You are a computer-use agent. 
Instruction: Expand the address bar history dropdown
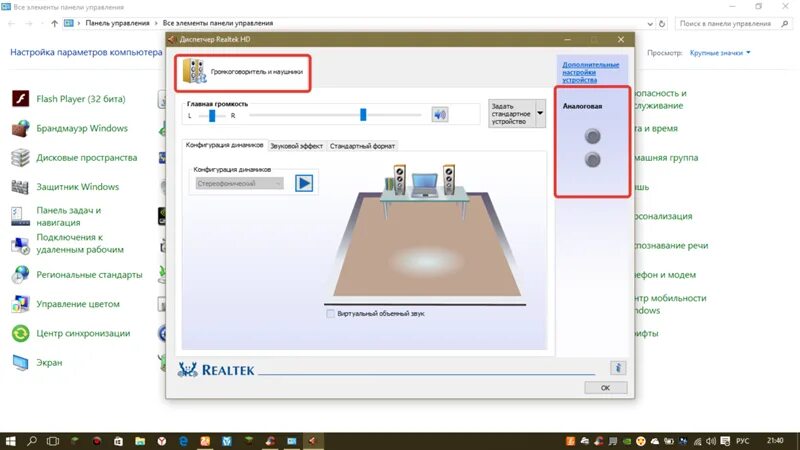[x=650, y=23]
